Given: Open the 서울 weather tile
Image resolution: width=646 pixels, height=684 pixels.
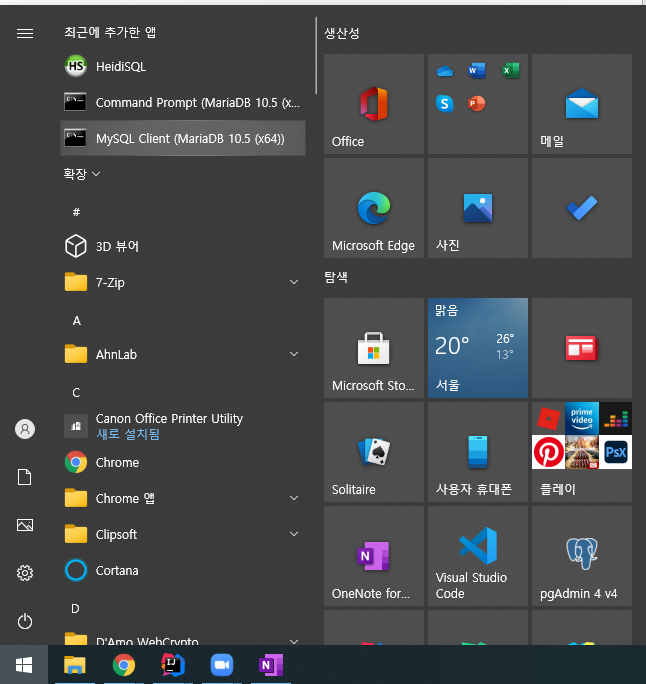Looking at the screenshot, I should 478,348.
